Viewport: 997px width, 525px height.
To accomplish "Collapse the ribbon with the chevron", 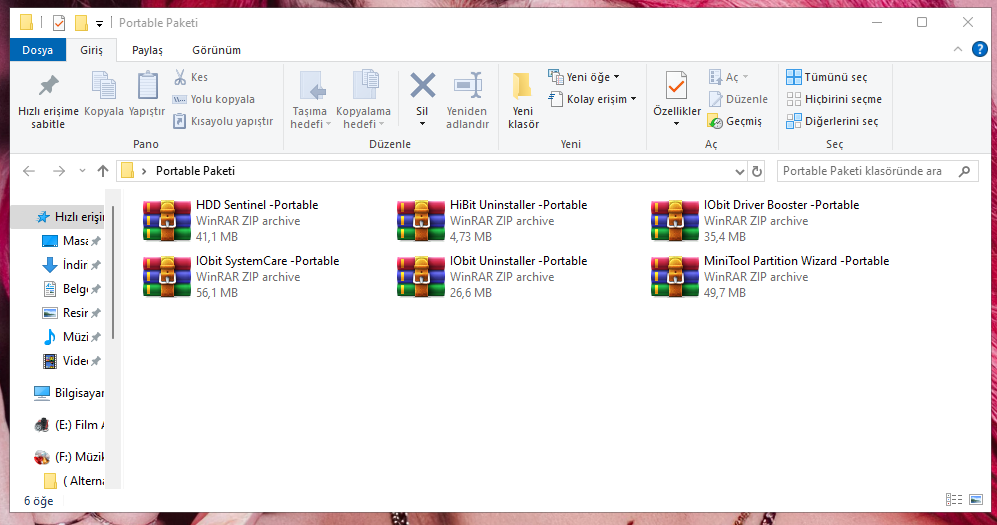I will point(958,50).
